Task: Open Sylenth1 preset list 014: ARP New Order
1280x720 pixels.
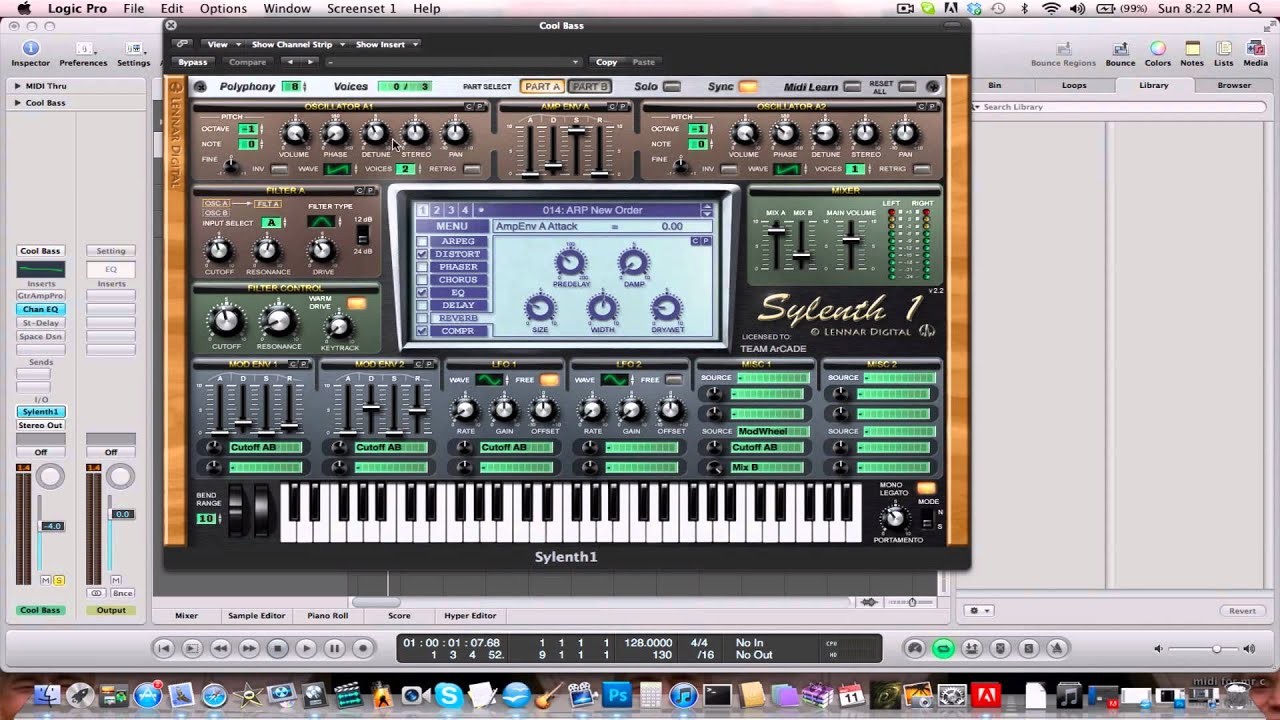Action: point(594,210)
